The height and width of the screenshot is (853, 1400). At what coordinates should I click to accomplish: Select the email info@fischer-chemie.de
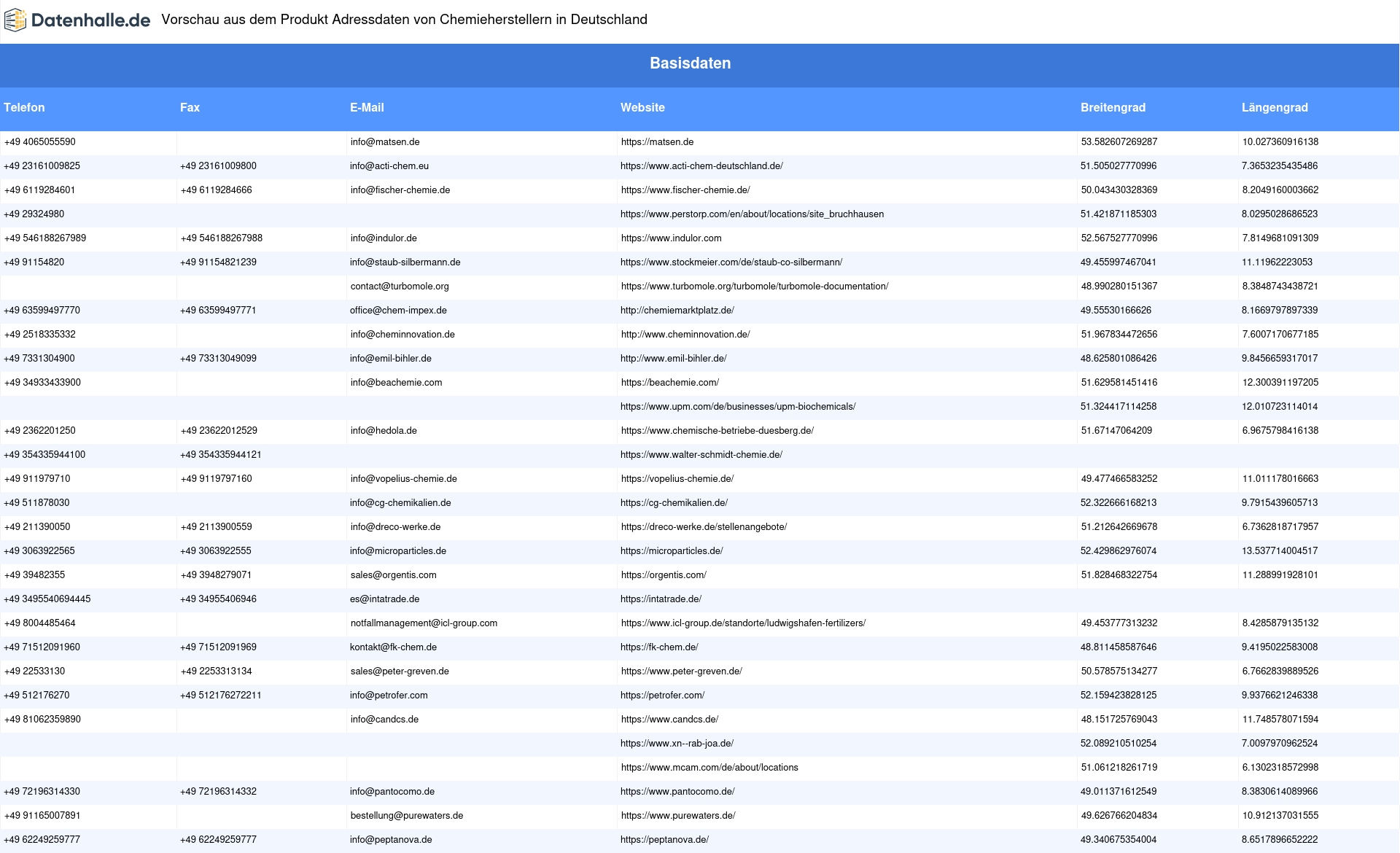[400, 190]
